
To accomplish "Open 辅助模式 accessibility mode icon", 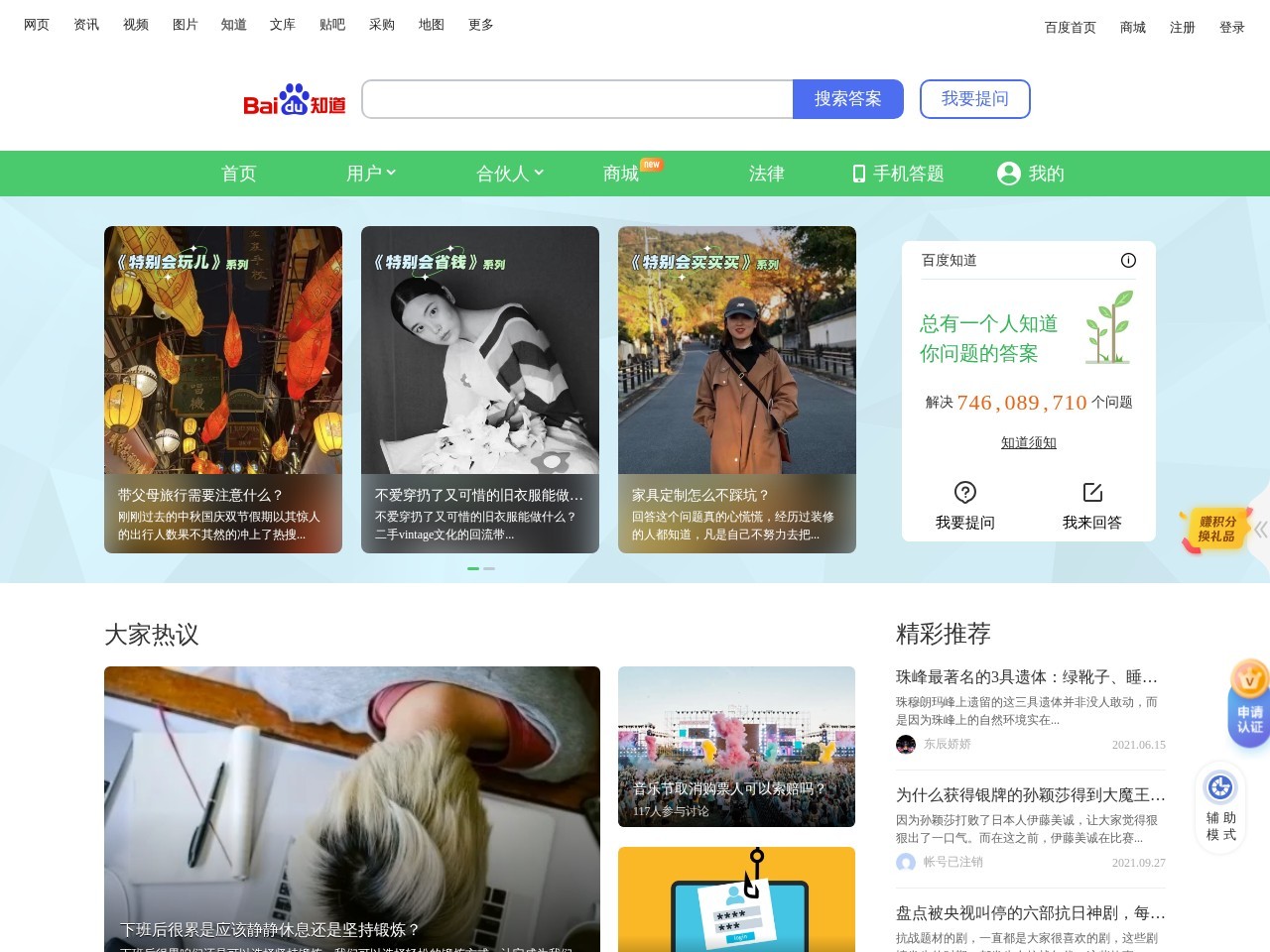I will (1218, 788).
